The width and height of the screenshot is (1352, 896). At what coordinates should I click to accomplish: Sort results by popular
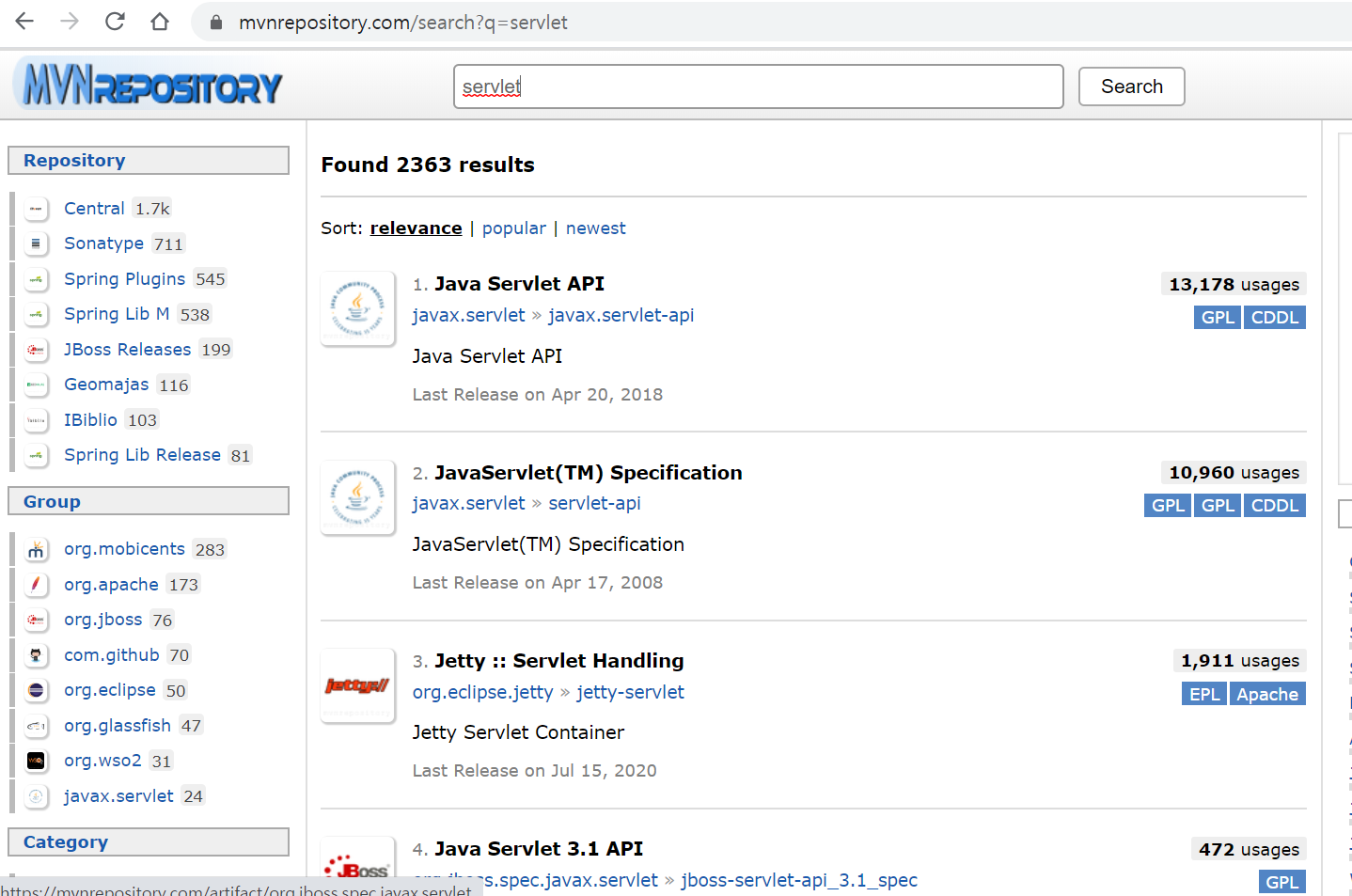tap(514, 228)
